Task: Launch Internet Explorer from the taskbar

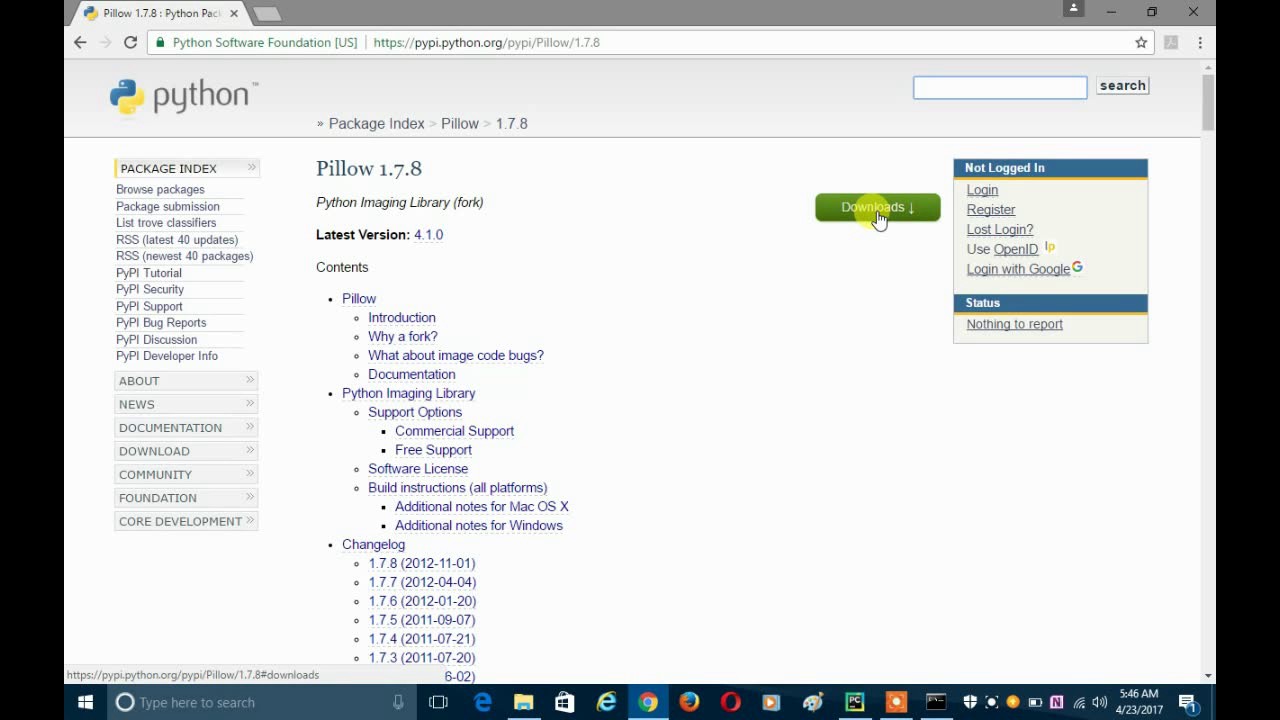Action: (607, 702)
